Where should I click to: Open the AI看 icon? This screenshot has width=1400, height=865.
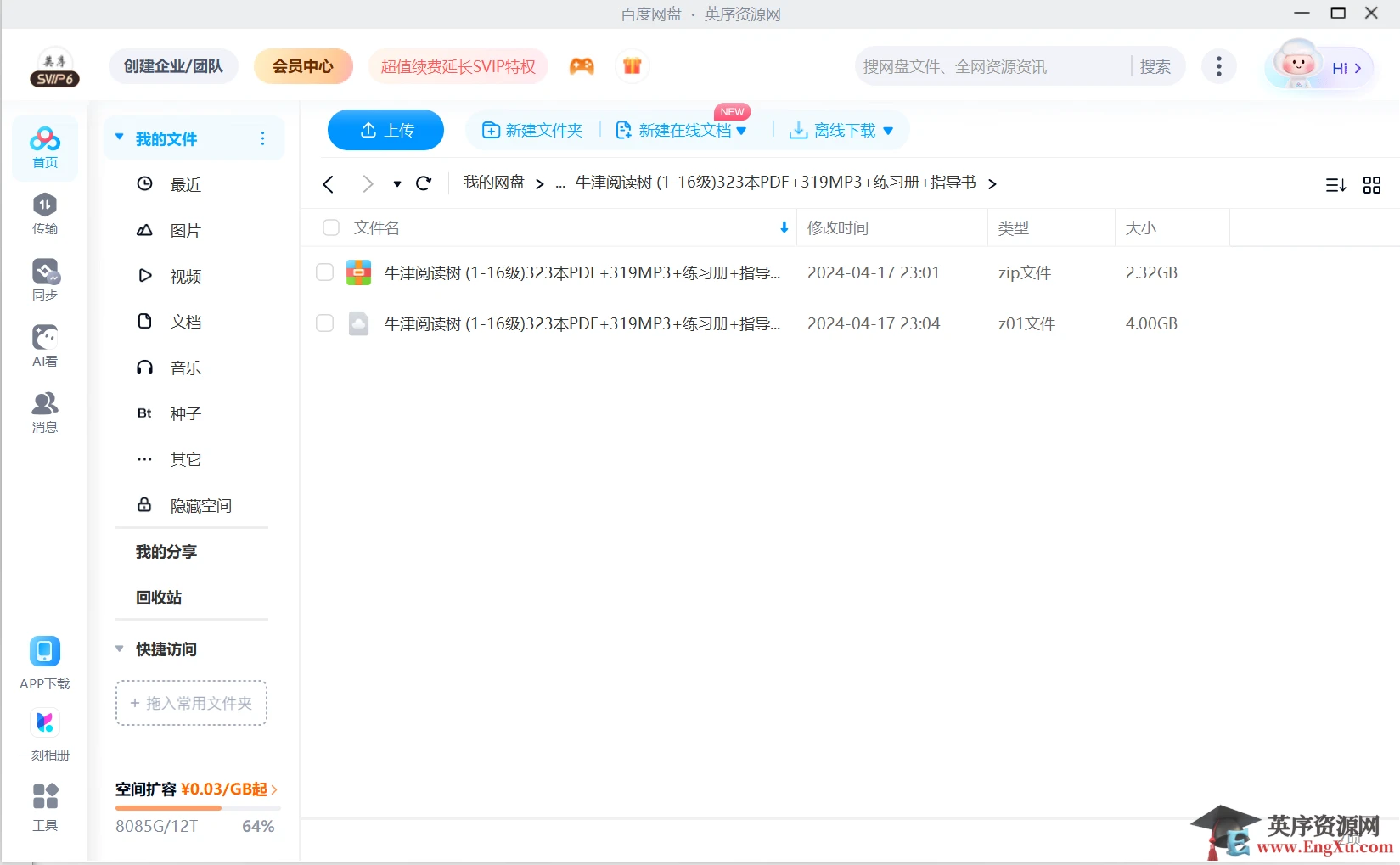pyautogui.click(x=45, y=346)
